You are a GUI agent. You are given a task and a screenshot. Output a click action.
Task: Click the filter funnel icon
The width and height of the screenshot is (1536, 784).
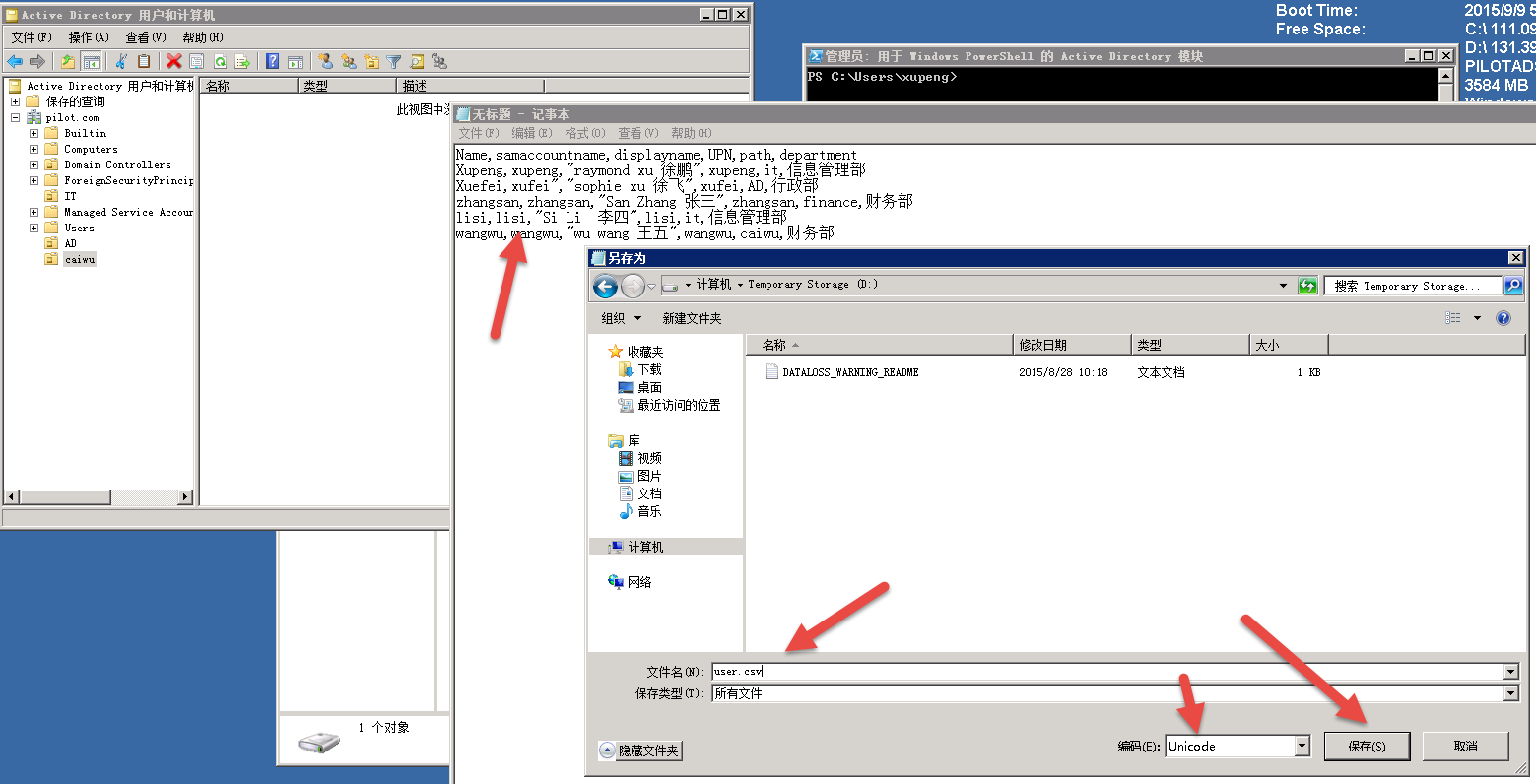coord(394,61)
